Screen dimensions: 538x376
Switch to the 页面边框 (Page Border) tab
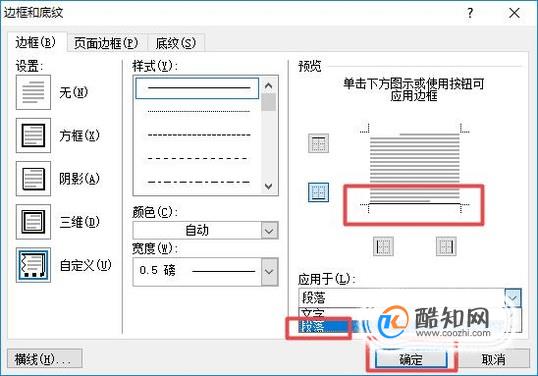coord(106,43)
